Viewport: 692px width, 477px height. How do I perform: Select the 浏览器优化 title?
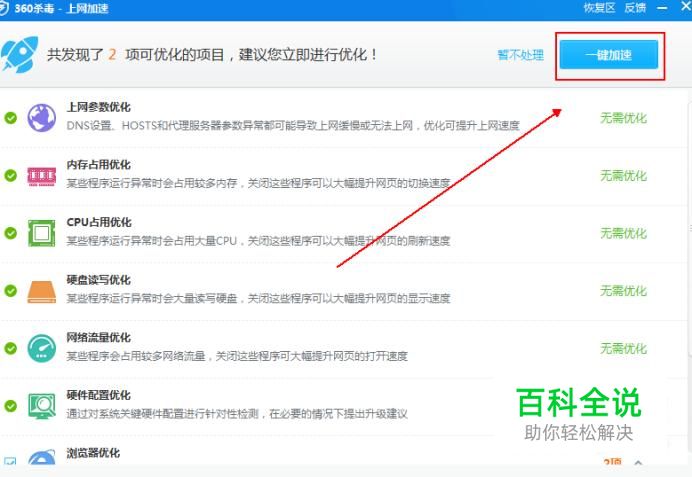click(93, 453)
